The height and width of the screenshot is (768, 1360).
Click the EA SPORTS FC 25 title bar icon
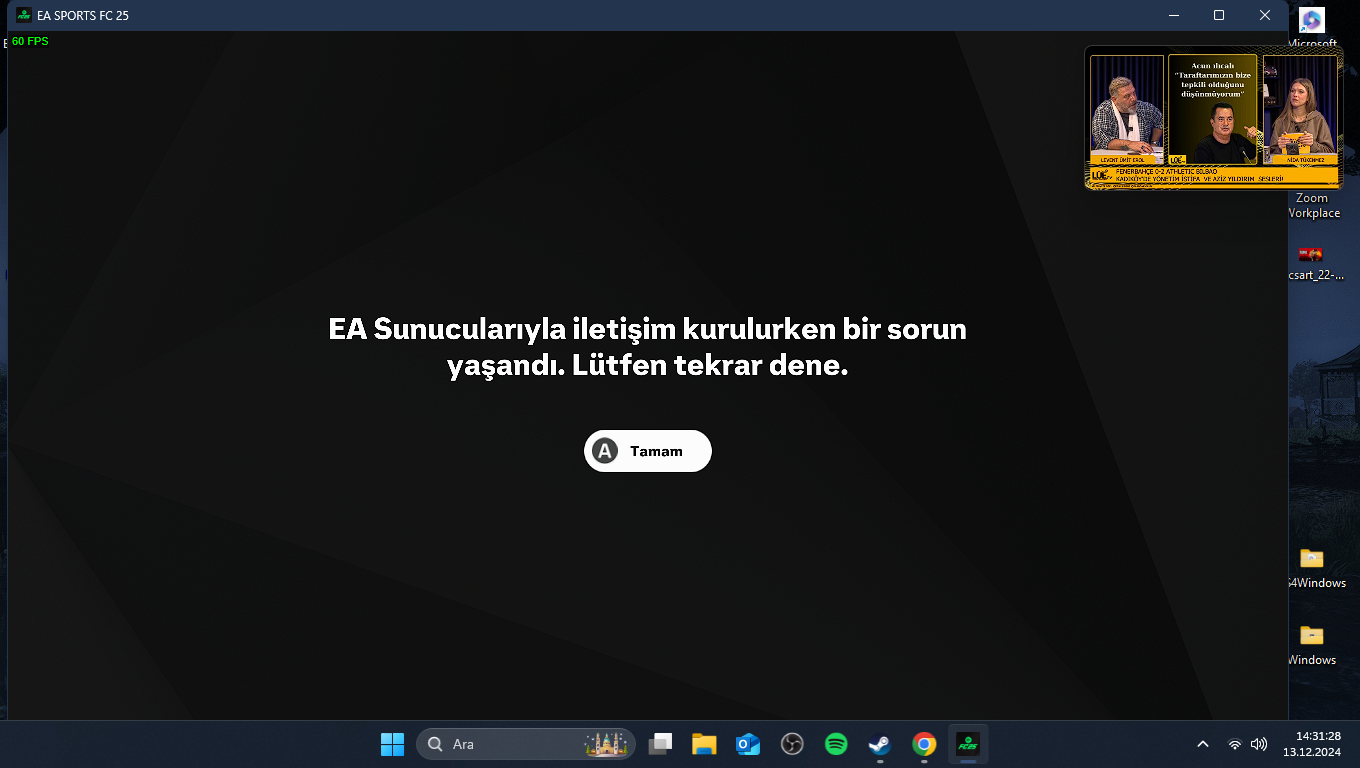point(24,15)
